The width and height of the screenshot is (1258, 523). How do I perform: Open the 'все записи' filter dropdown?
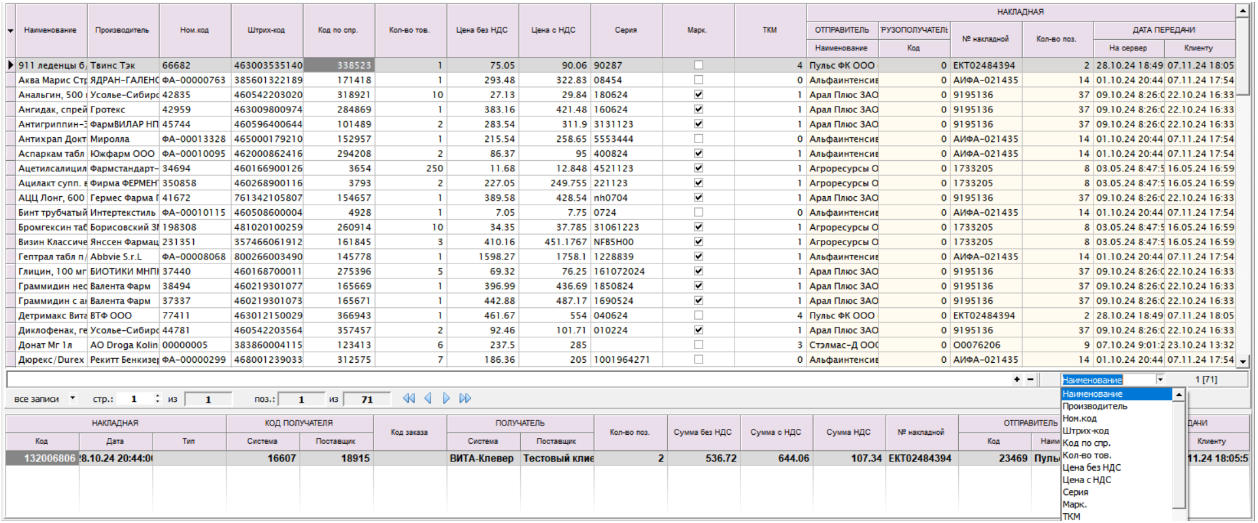click(72, 399)
